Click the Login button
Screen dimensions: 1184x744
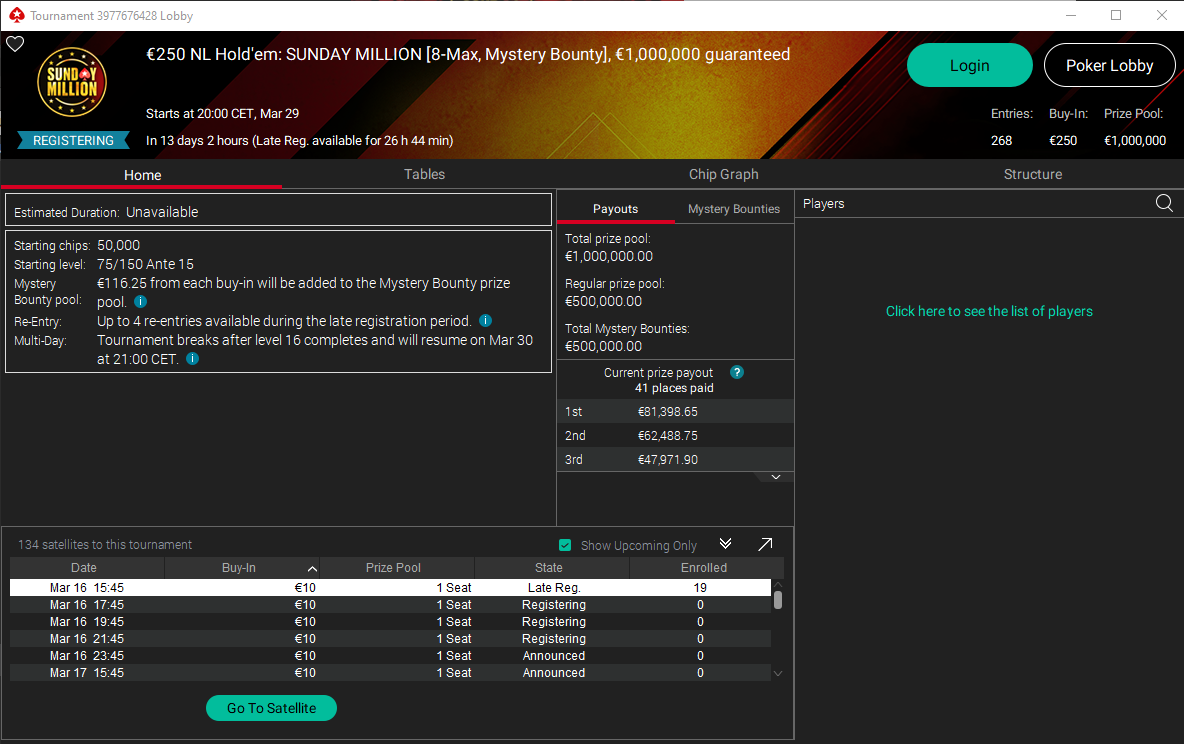pos(970,65)
